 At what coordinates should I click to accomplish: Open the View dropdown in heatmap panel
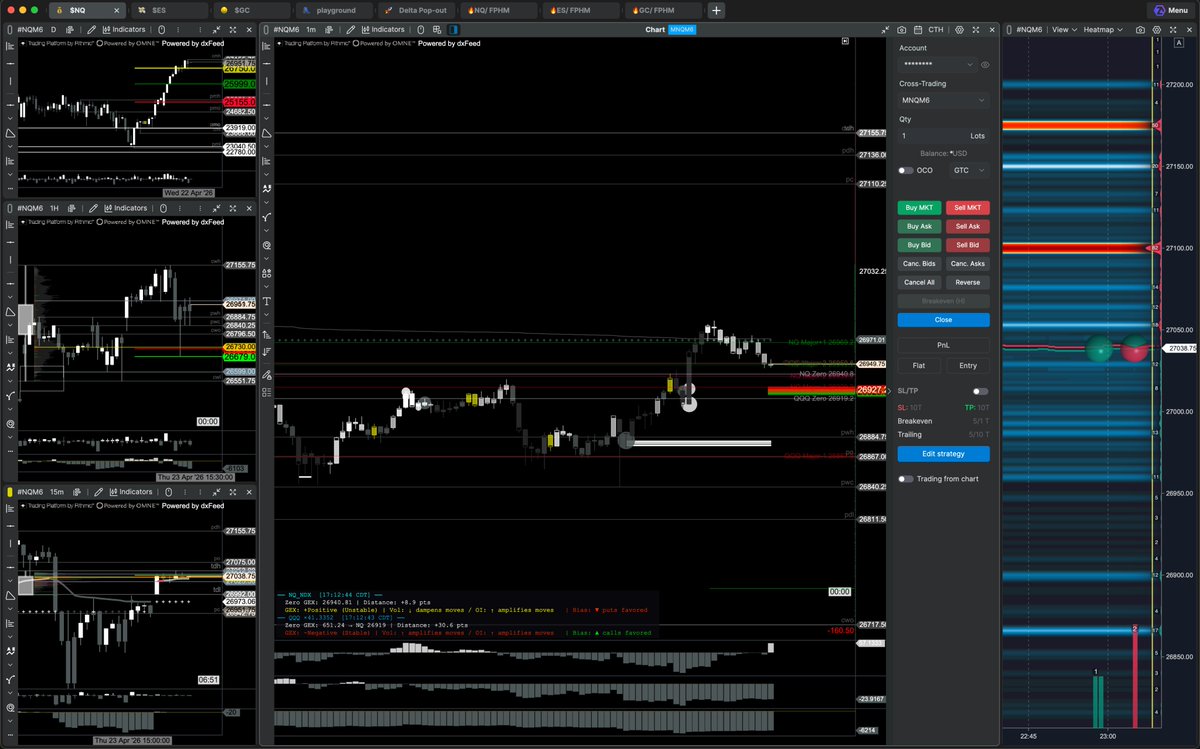(1065, 30)
